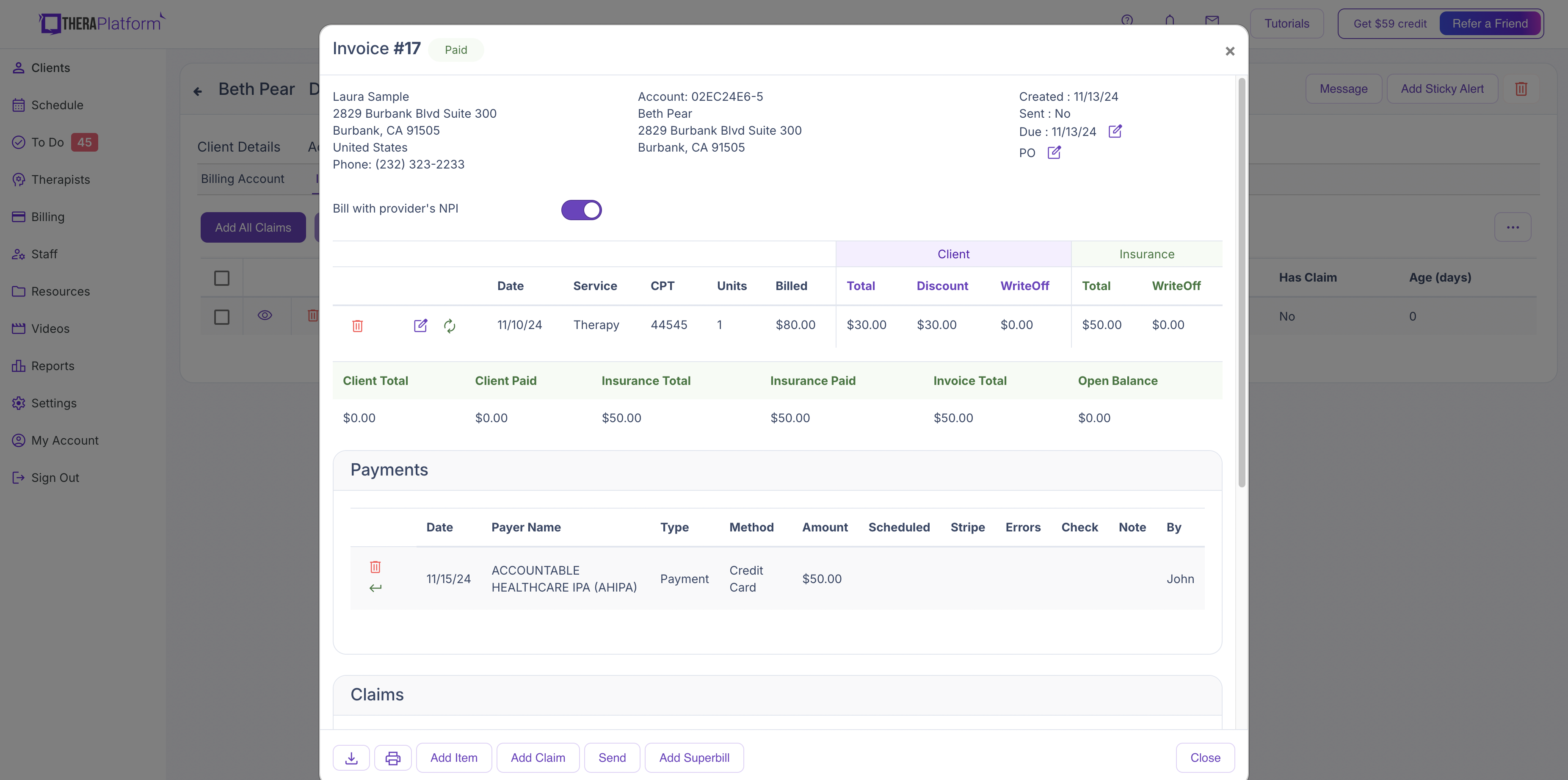Viewport: 1568px width, 780px height.
Task: Click the green refresh icon on item row
Action: point(449,326)
